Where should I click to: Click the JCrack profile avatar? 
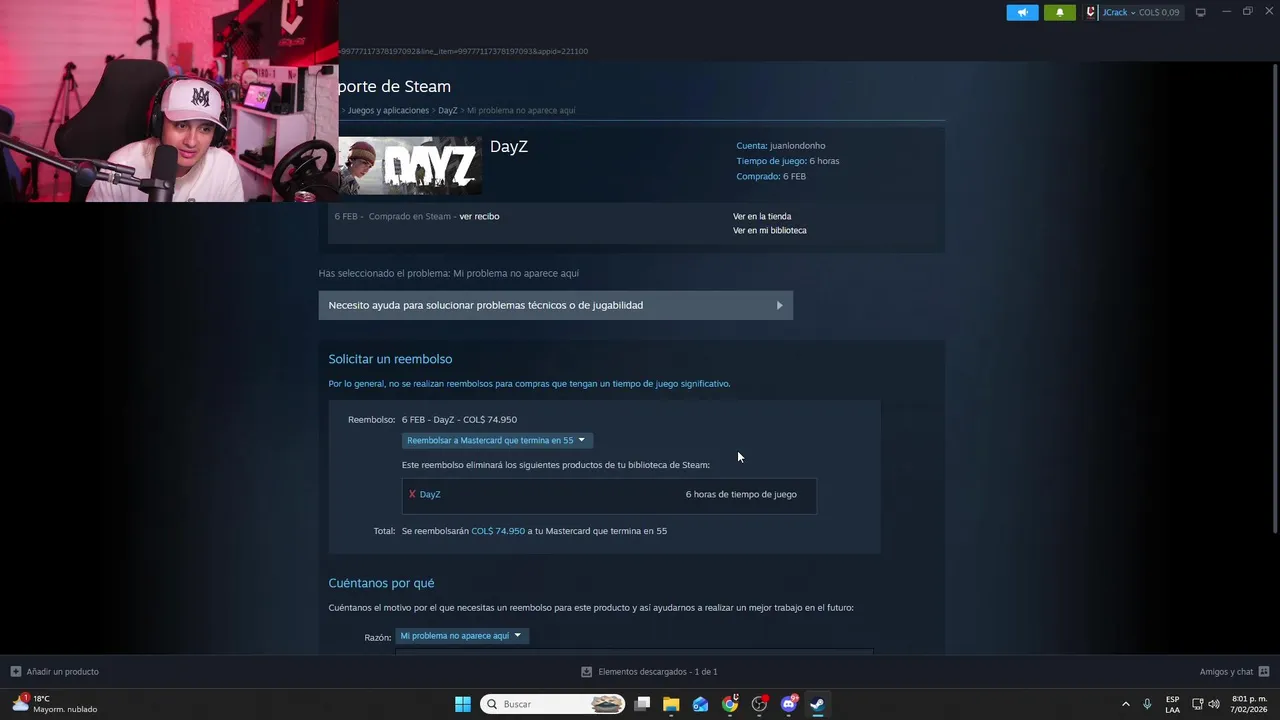click(x=1093, y=12)
